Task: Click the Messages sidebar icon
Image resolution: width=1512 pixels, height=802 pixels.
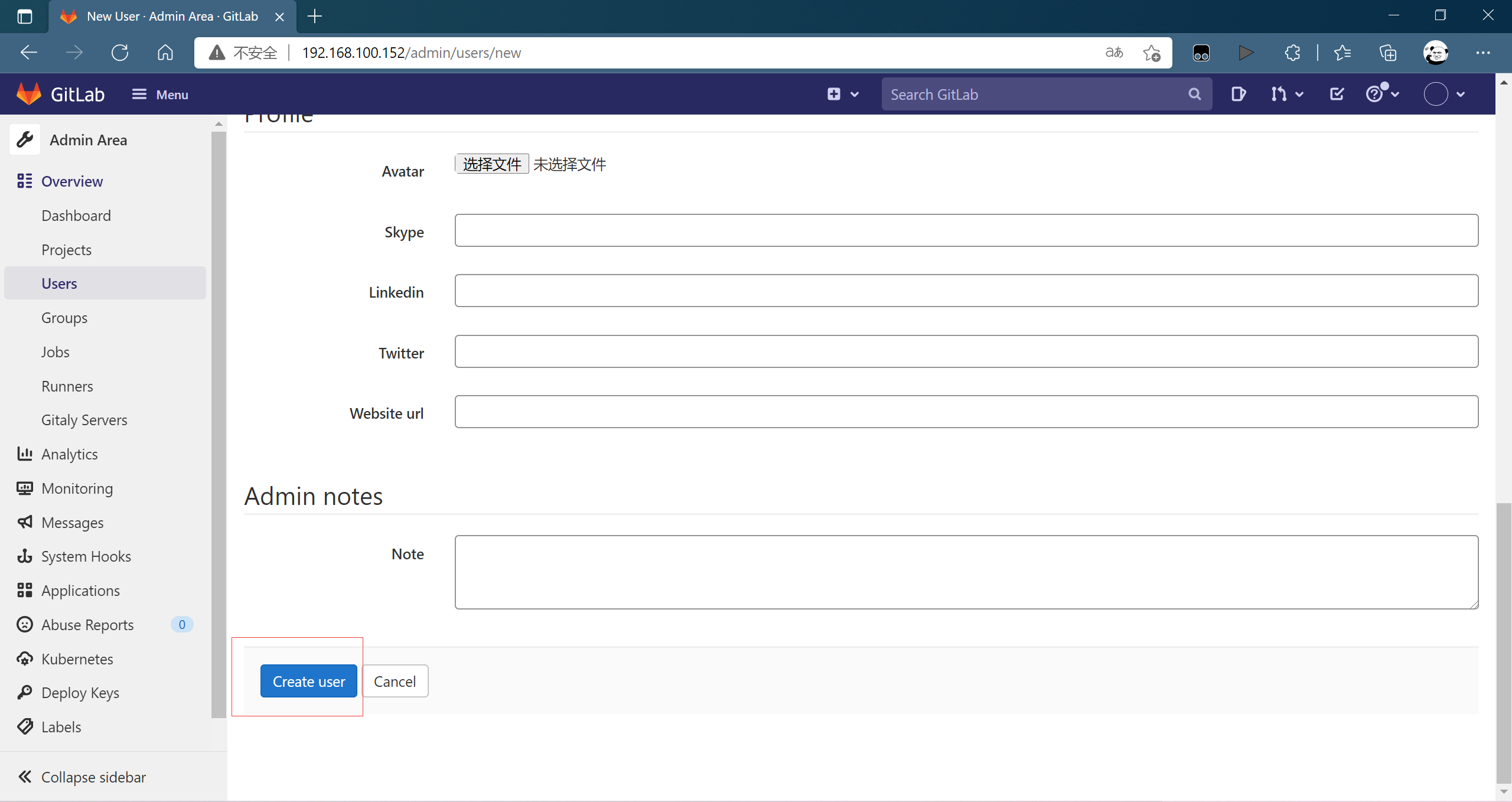Action: pyautogui.click(x=24, y=521)
